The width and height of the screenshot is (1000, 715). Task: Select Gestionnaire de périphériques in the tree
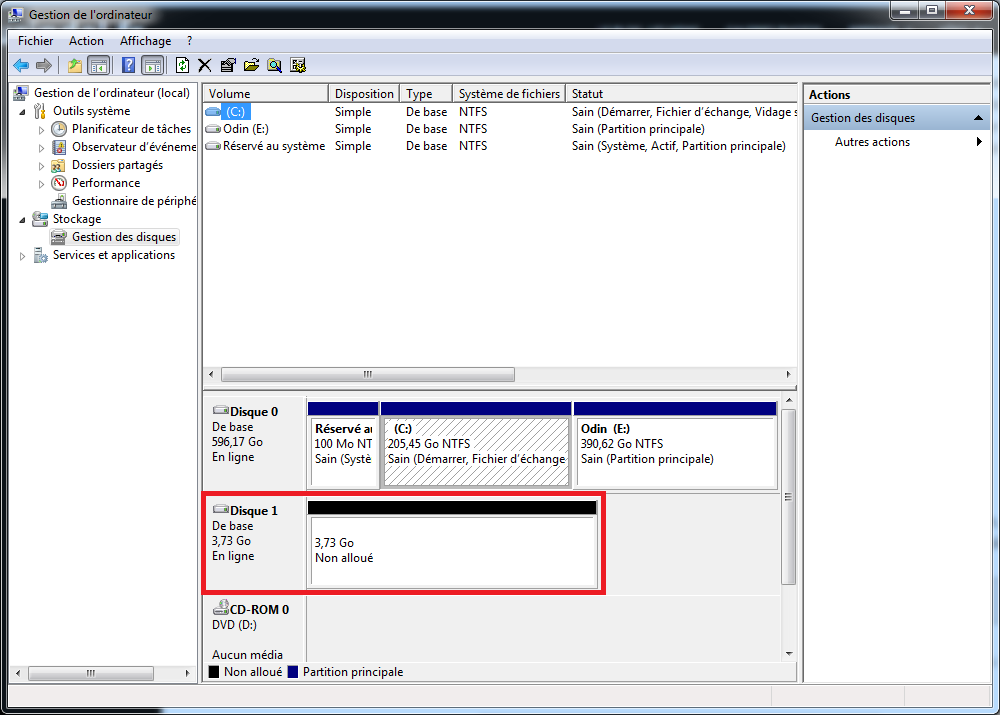[133, 201]
